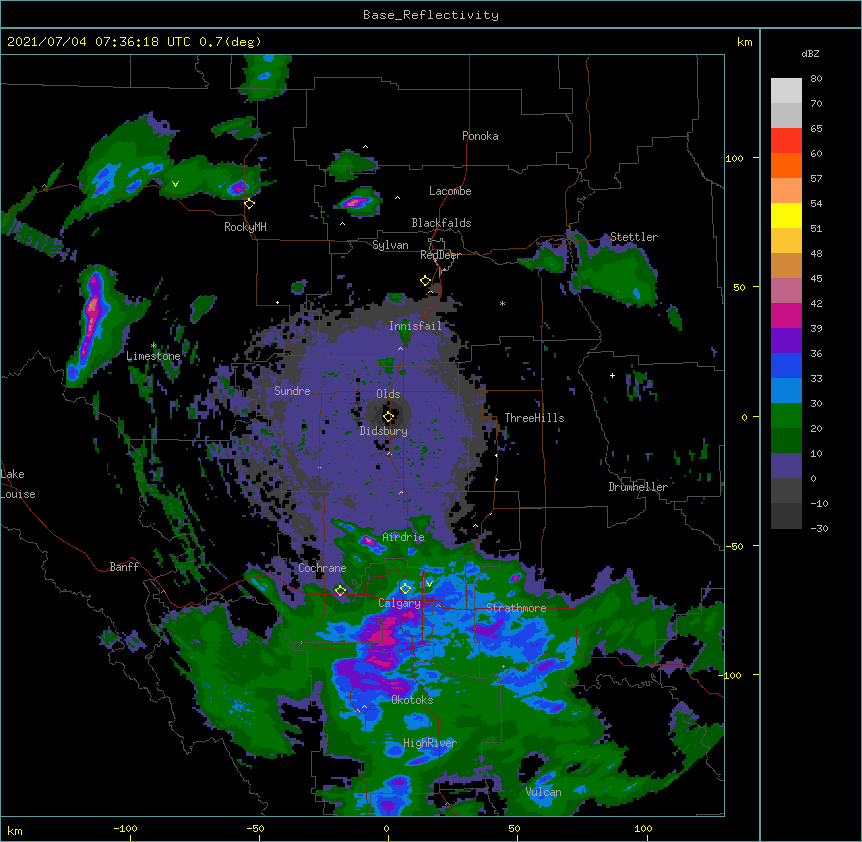The height and width of the screenshot is (842, 862).
Task: Click the magenta storm core west of Limestone
Action: point(91,316)
